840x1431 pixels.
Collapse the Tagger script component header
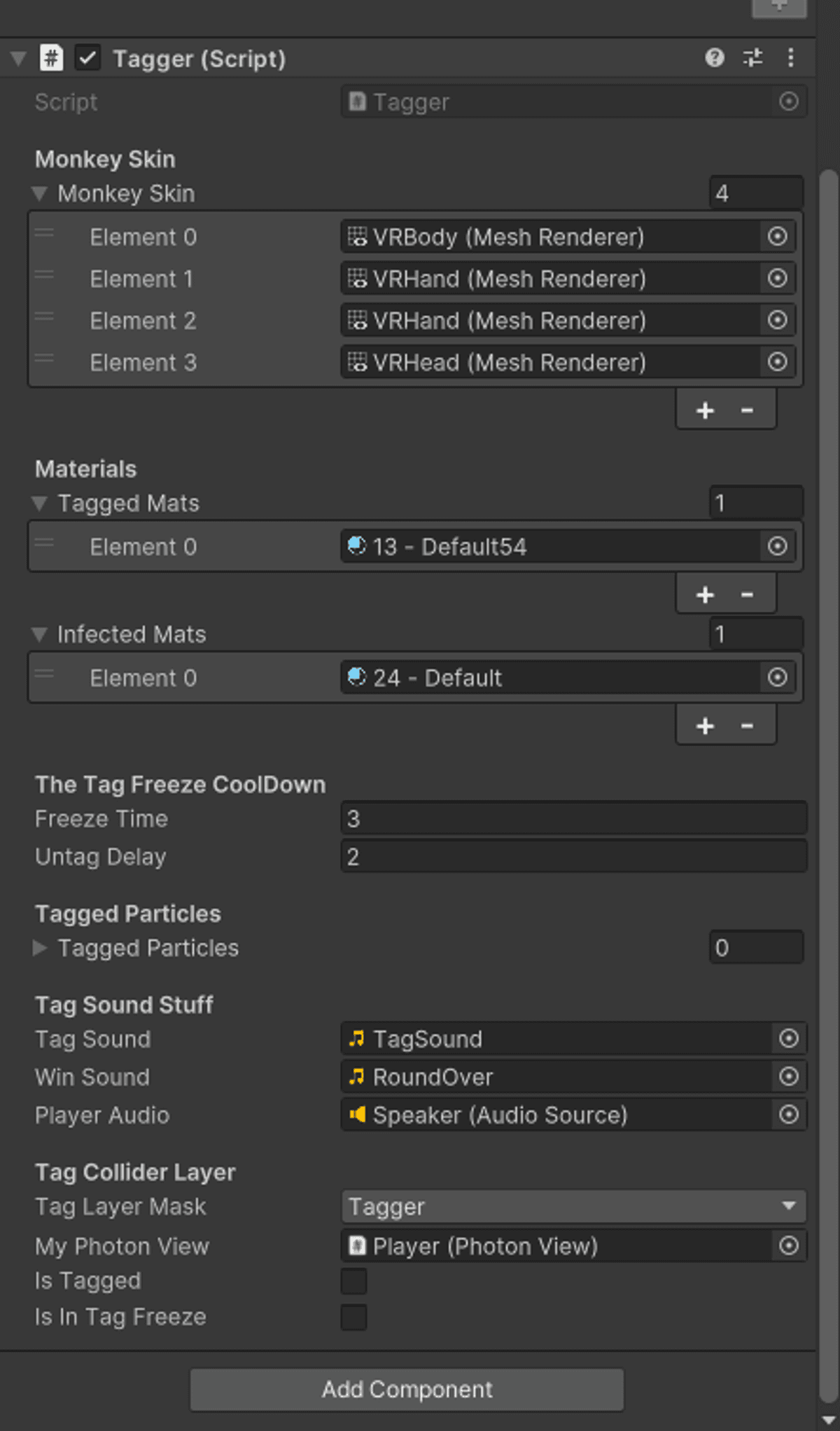point(19,58)
